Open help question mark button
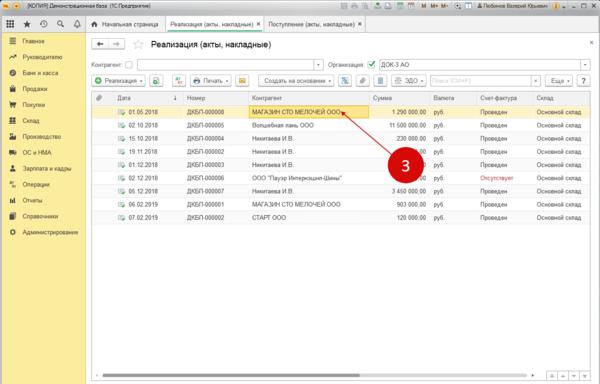 [x=583, y=81]
